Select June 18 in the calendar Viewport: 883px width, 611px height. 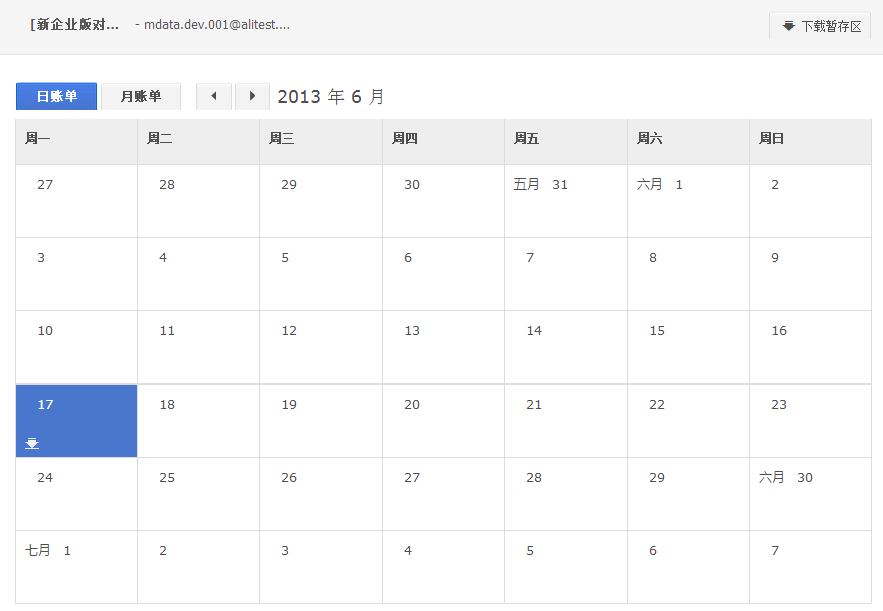[x=199, y=421]
